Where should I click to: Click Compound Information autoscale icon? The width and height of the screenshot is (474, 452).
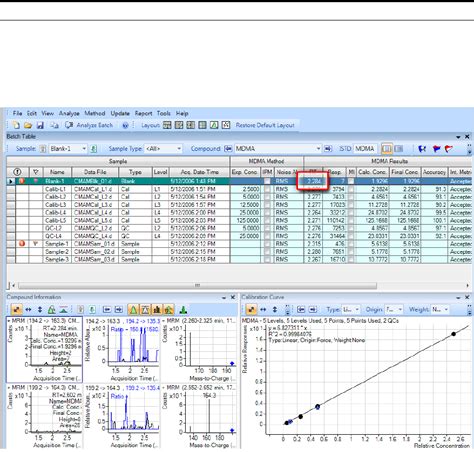click(x=16, y=310)
